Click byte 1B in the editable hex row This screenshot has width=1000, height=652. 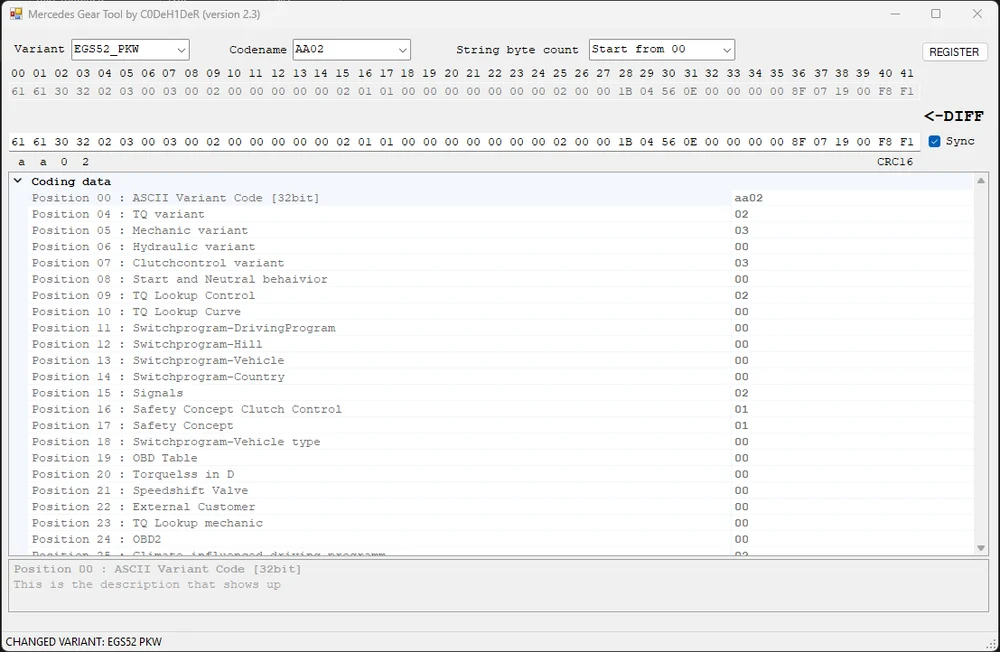click(x=625, y=142)
